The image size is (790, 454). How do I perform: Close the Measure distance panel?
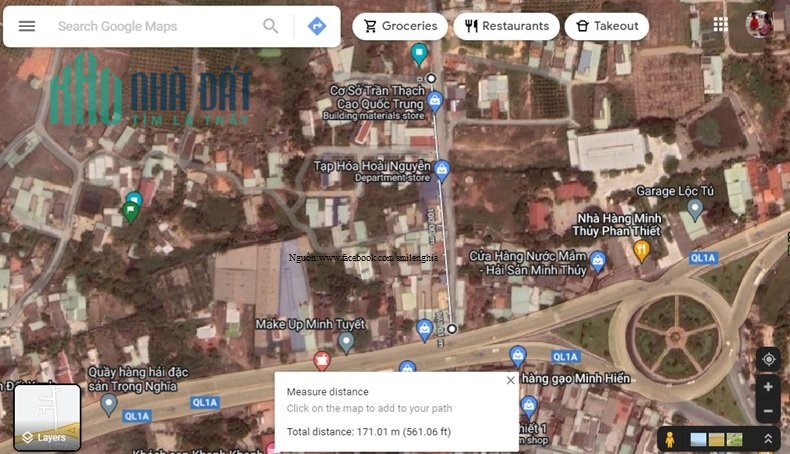(510, 380)
